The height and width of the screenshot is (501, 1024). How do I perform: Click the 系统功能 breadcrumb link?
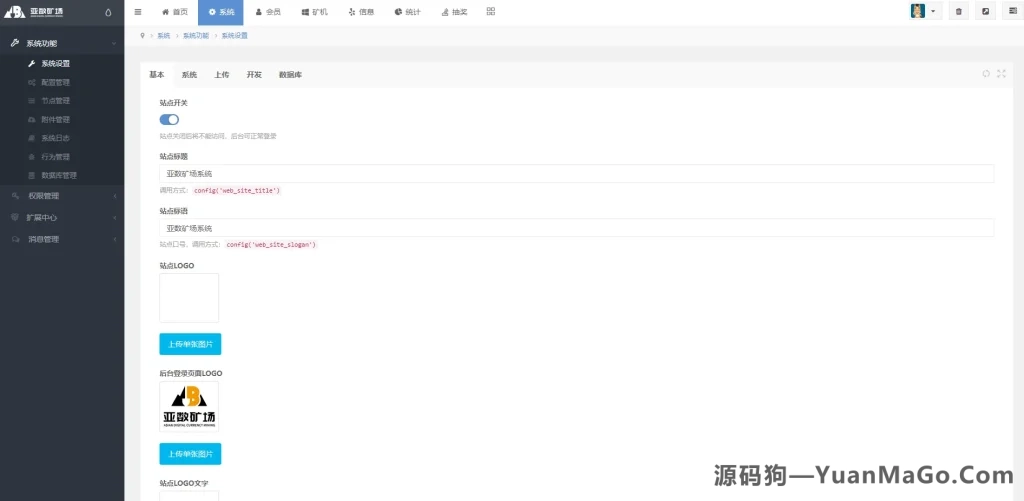196,35
